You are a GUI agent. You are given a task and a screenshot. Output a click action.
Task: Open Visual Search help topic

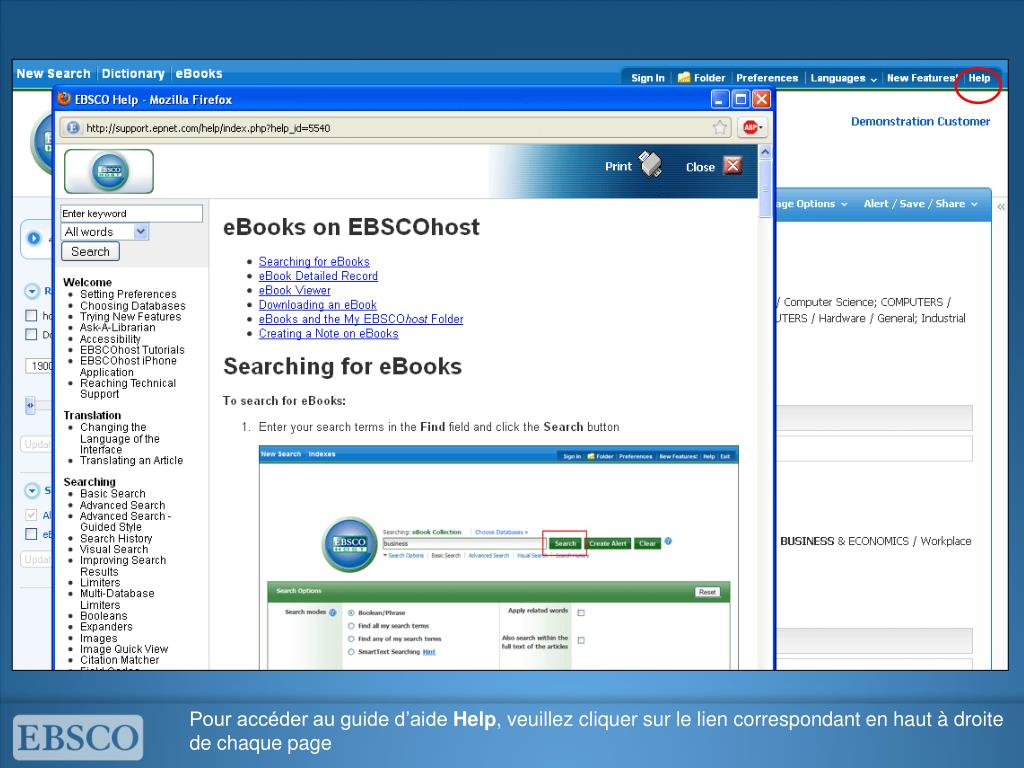114,549
